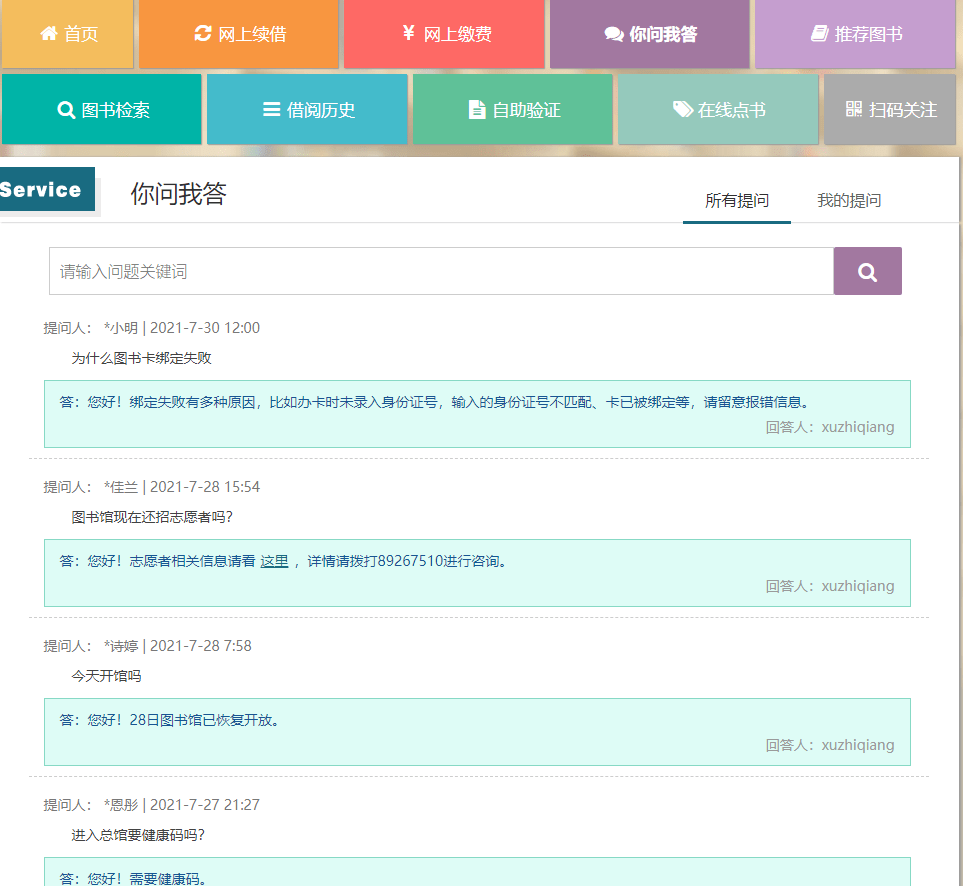Click the book icon on 推荐图书

point(819,34)
